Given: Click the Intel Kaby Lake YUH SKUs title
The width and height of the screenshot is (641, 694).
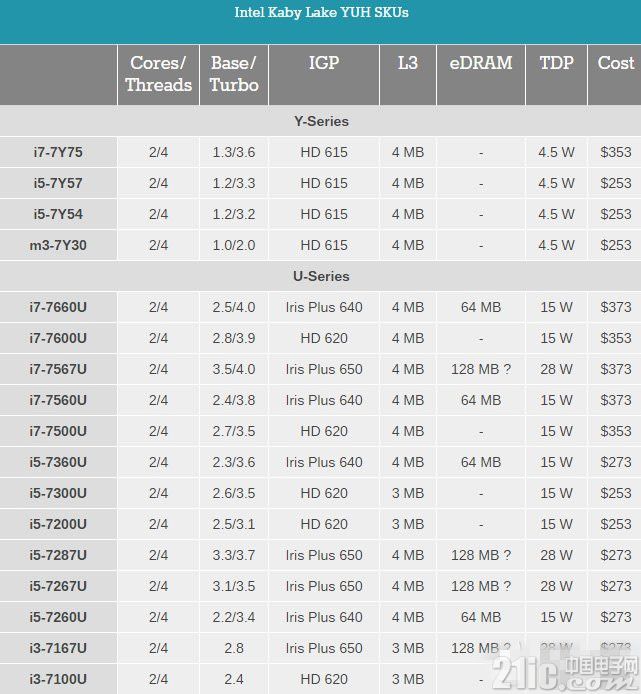Looking at the screenshot, I should click(x=321, y=12).
